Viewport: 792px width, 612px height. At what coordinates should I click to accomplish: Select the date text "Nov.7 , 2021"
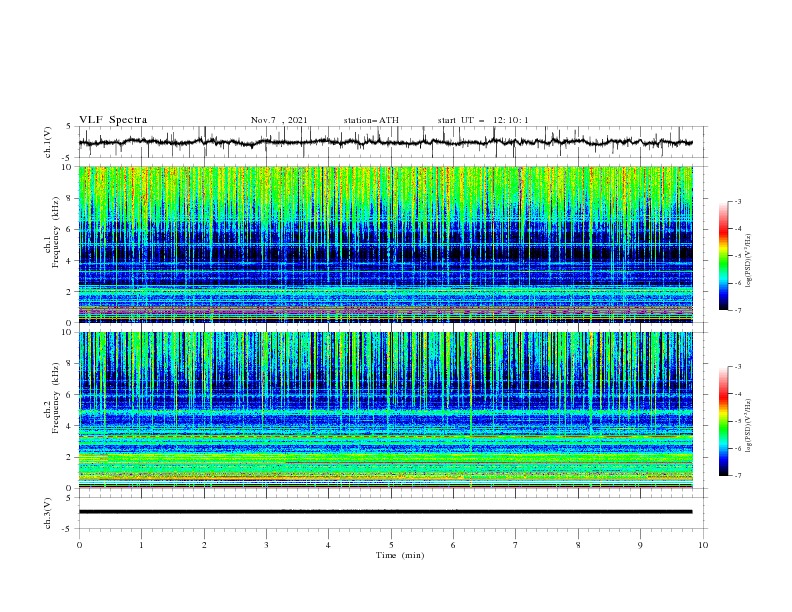pyautogui.click(x=279, y=120)
